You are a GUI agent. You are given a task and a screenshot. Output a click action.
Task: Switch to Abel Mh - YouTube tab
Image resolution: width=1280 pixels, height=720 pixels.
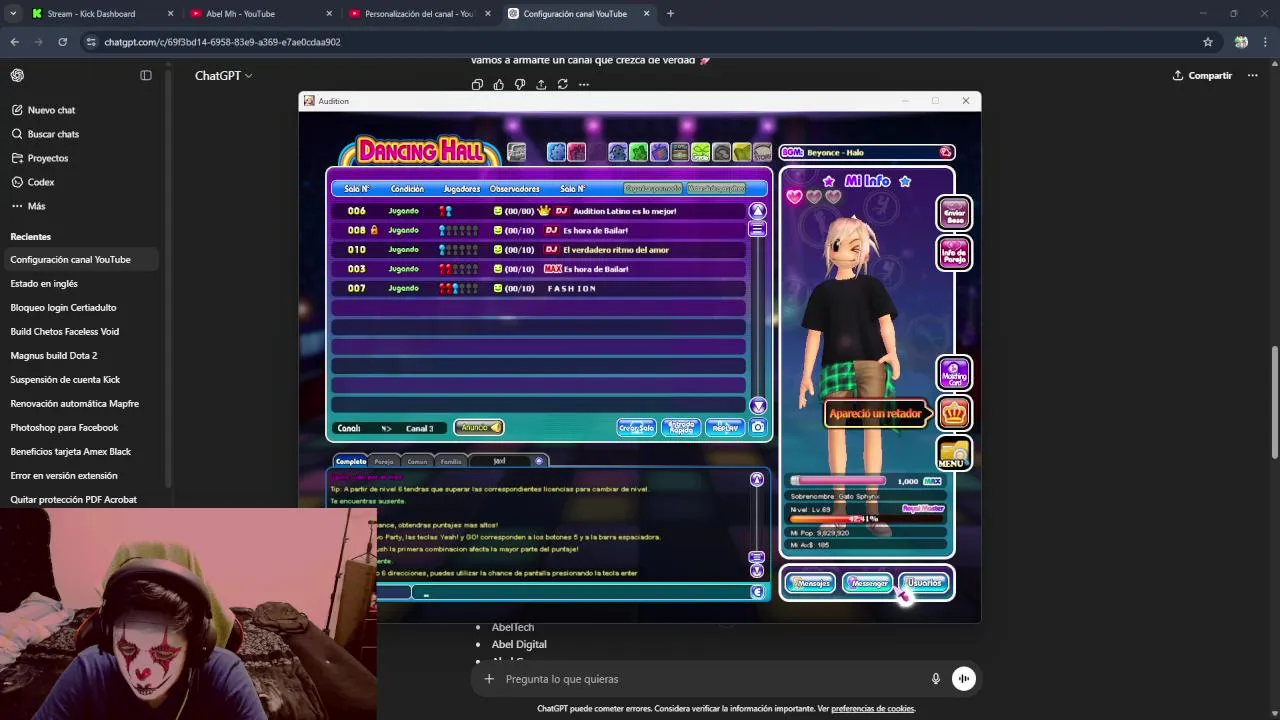(260, 14)
